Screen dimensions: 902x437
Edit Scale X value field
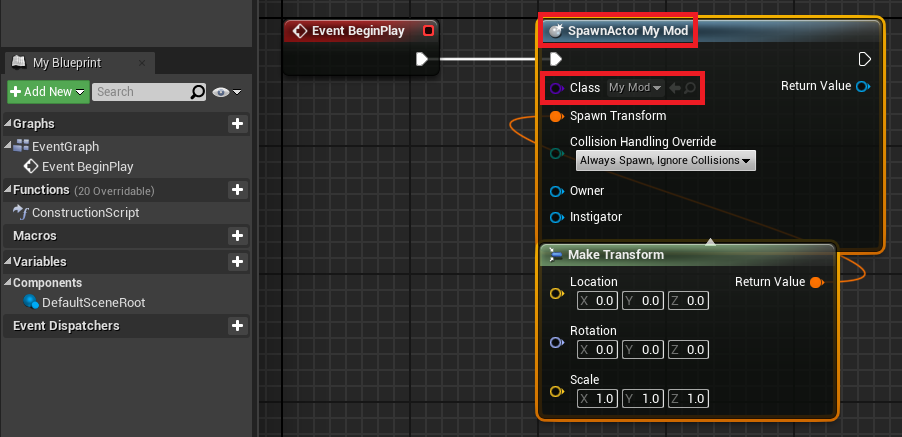coord(597,398)
